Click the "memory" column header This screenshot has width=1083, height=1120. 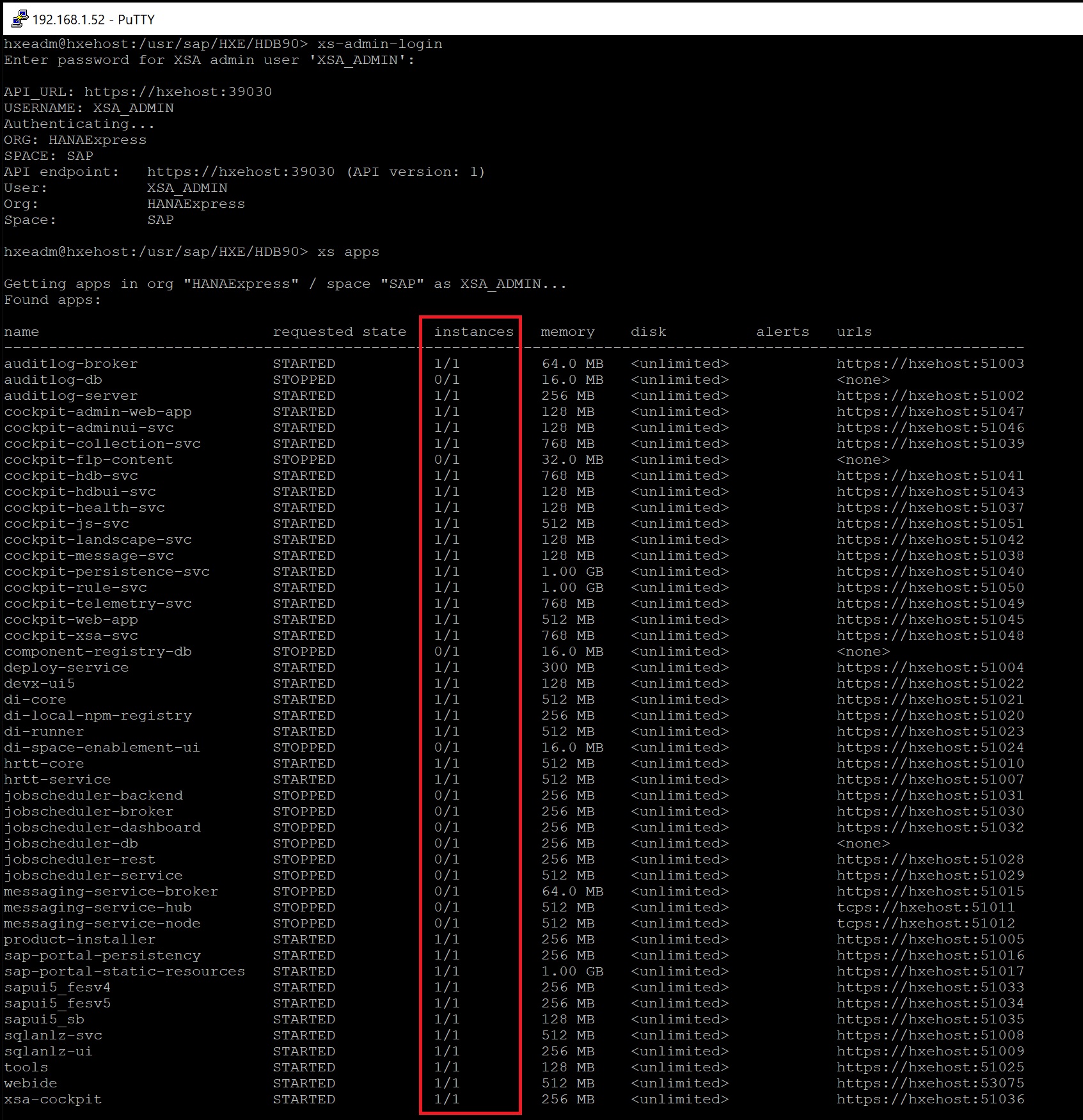point(567,332)
